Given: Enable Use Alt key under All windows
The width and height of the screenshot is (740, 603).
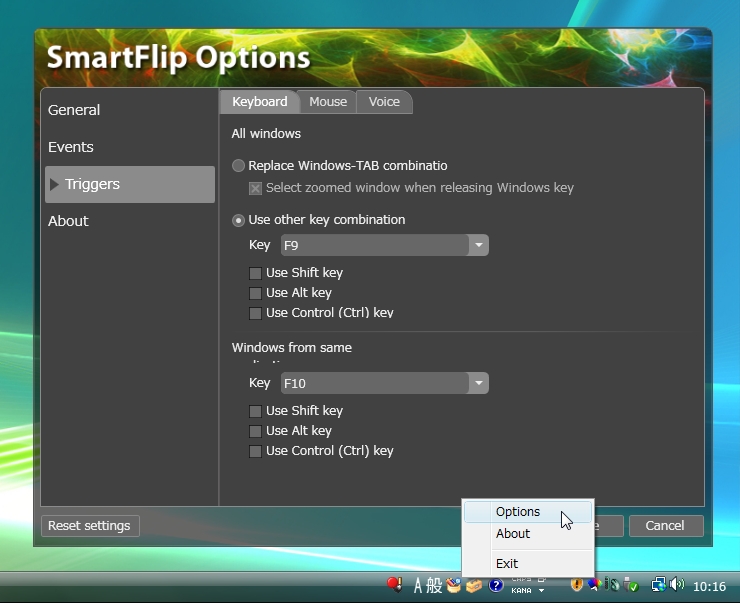Looking at the screenshot, I should (x=255, y=293).
